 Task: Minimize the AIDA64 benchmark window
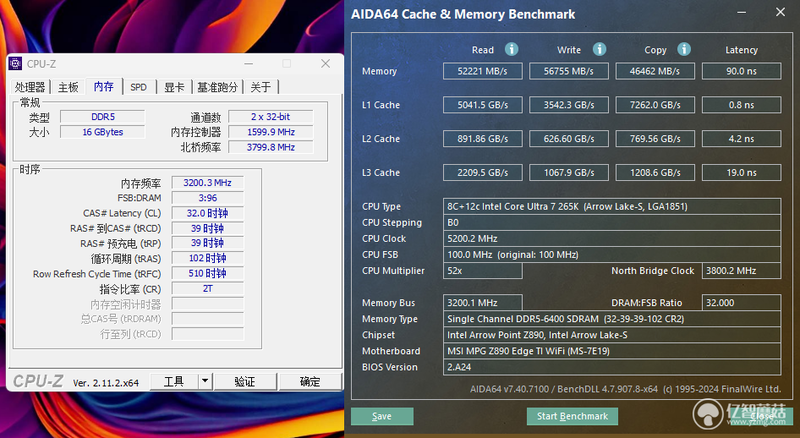pos(741,12)
